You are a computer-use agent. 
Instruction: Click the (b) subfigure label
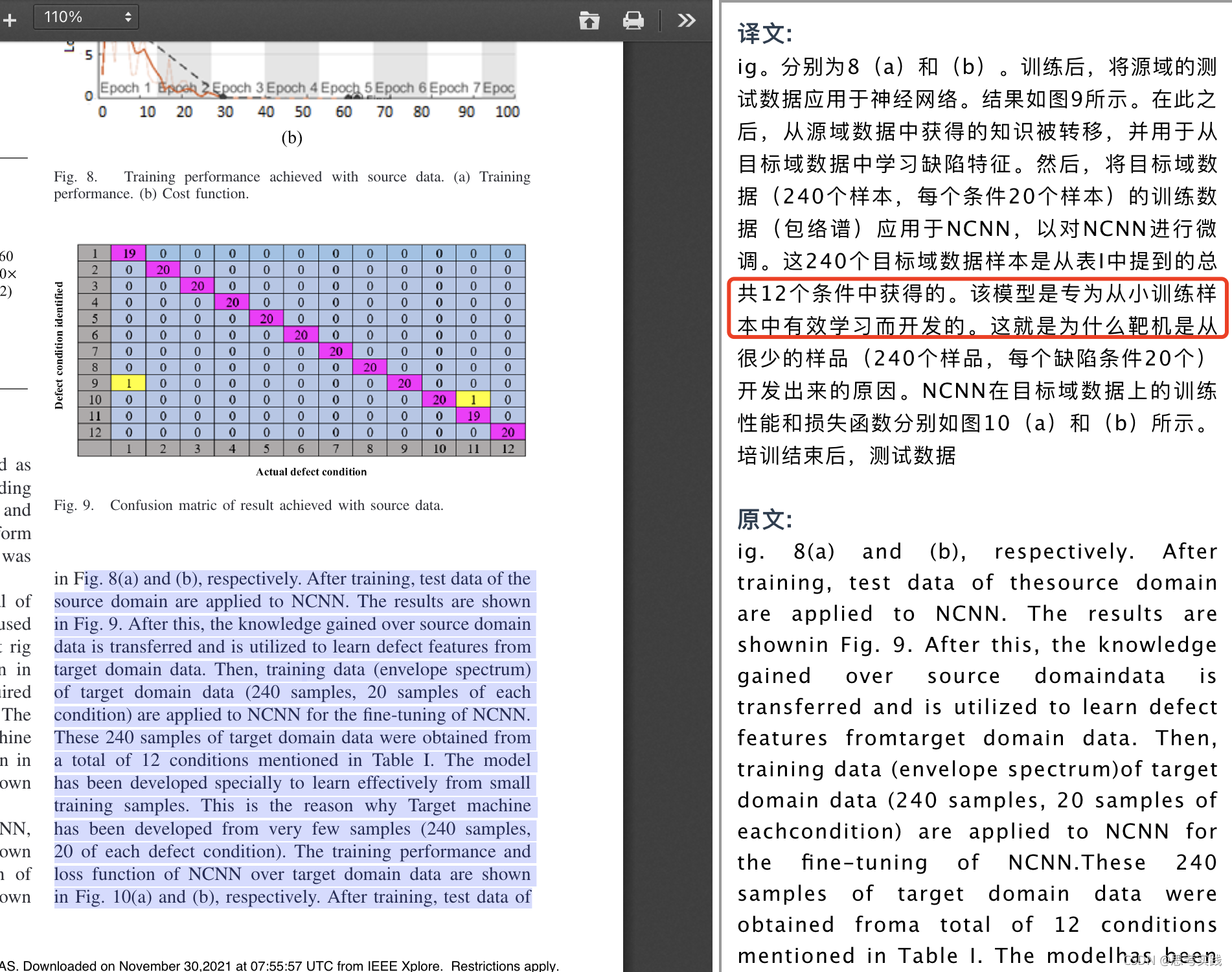292,137
